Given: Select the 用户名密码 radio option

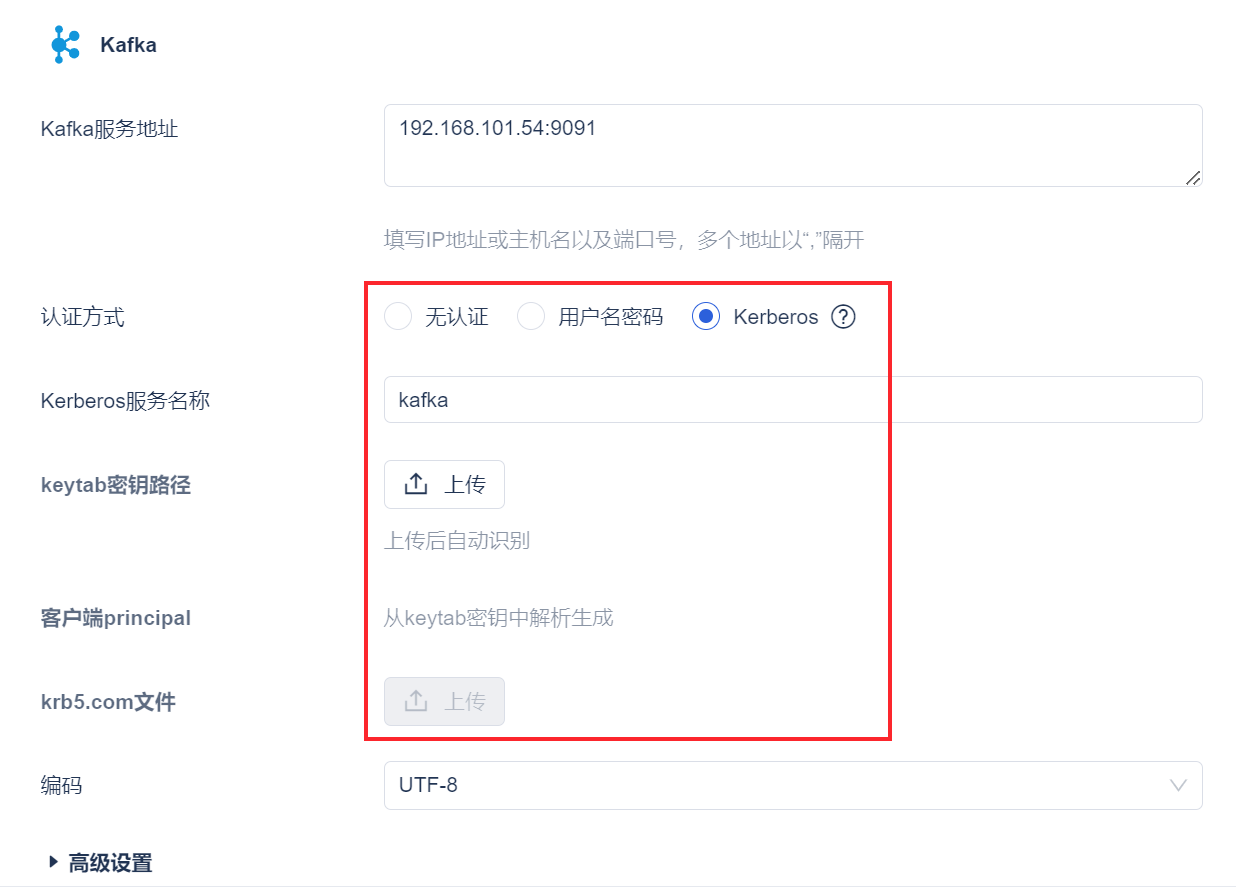Looking at the screenshot, I should tap(530, 317).
